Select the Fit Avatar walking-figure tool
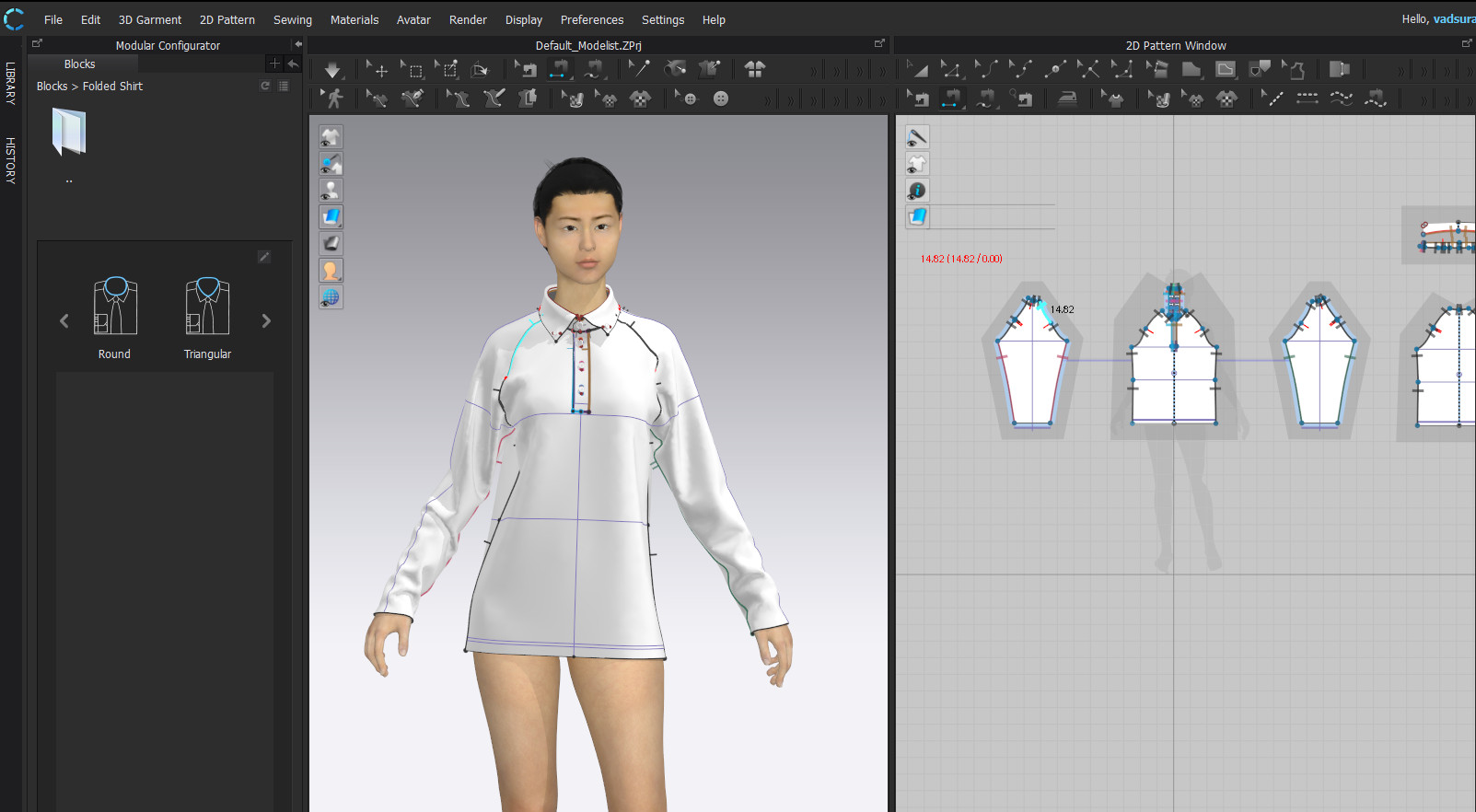 (334, 99)
